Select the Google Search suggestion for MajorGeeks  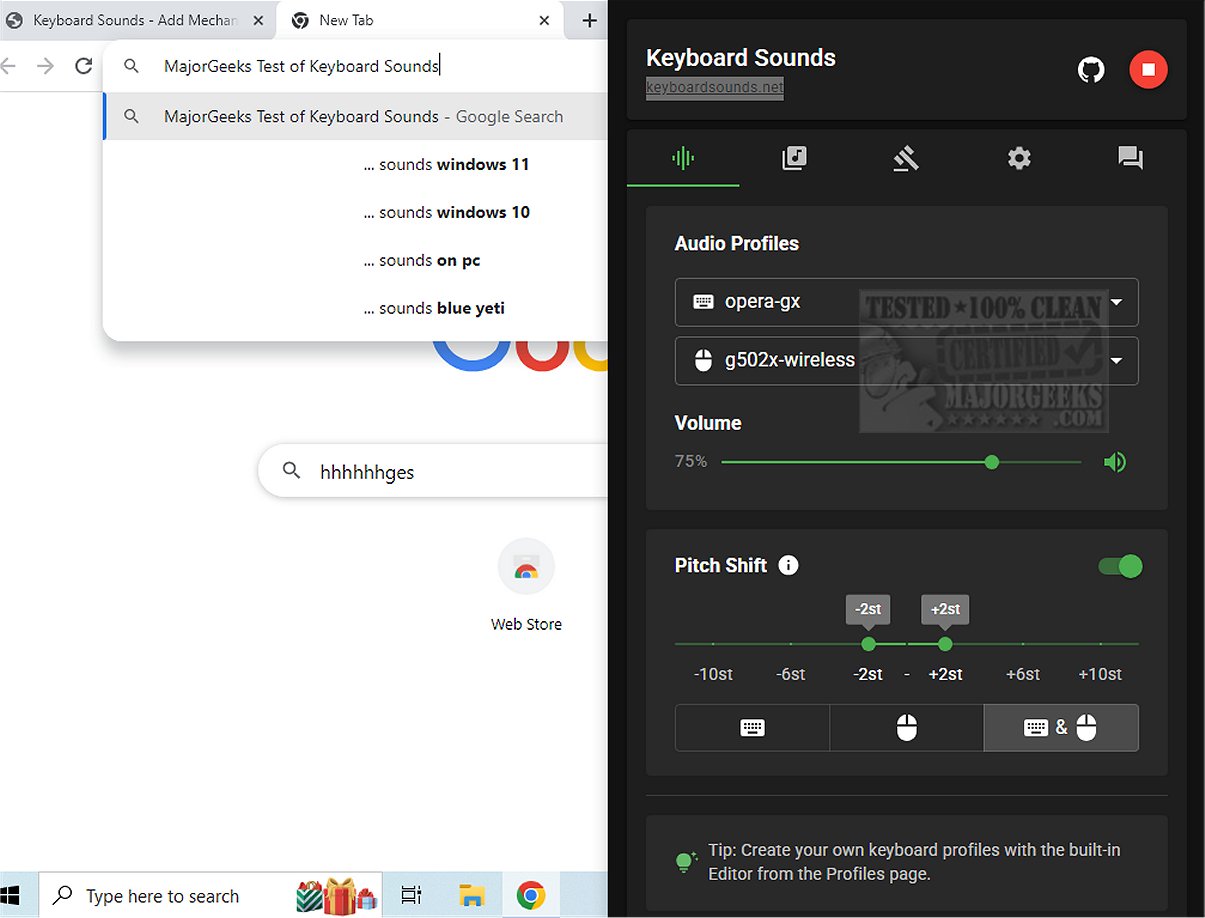coord(356,117)
